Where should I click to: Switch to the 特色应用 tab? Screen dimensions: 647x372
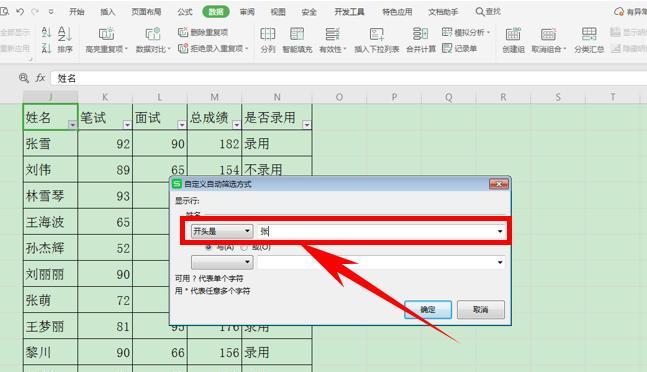click(397, 12)
